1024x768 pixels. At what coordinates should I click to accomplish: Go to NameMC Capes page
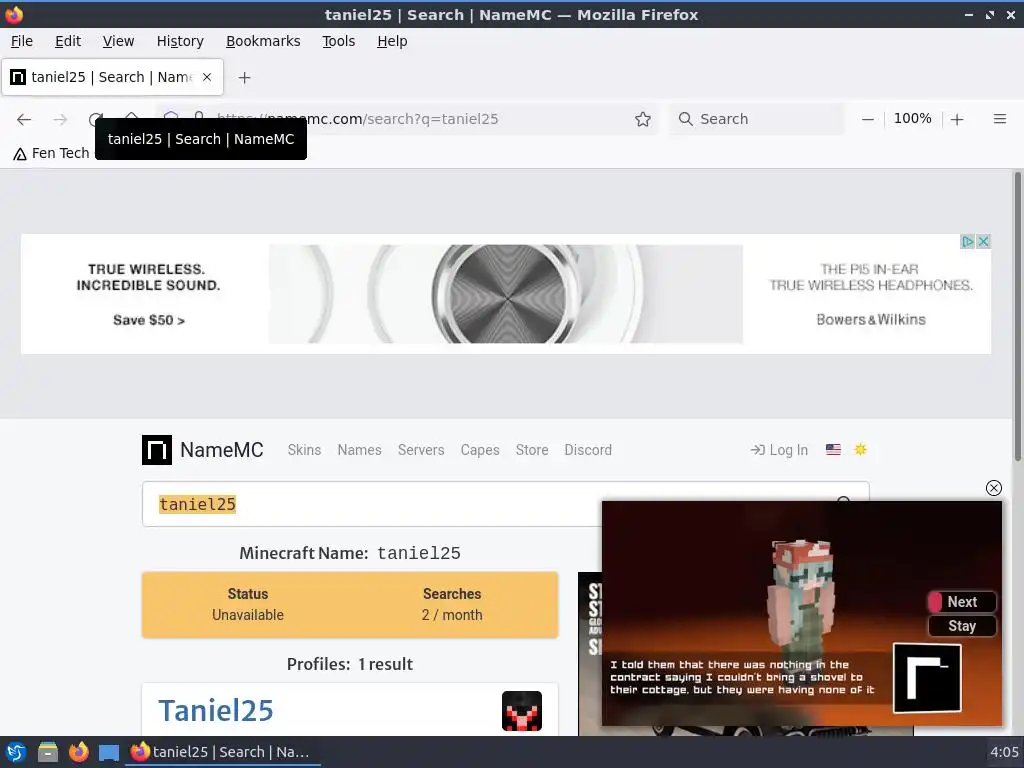(x=480, y=450)
